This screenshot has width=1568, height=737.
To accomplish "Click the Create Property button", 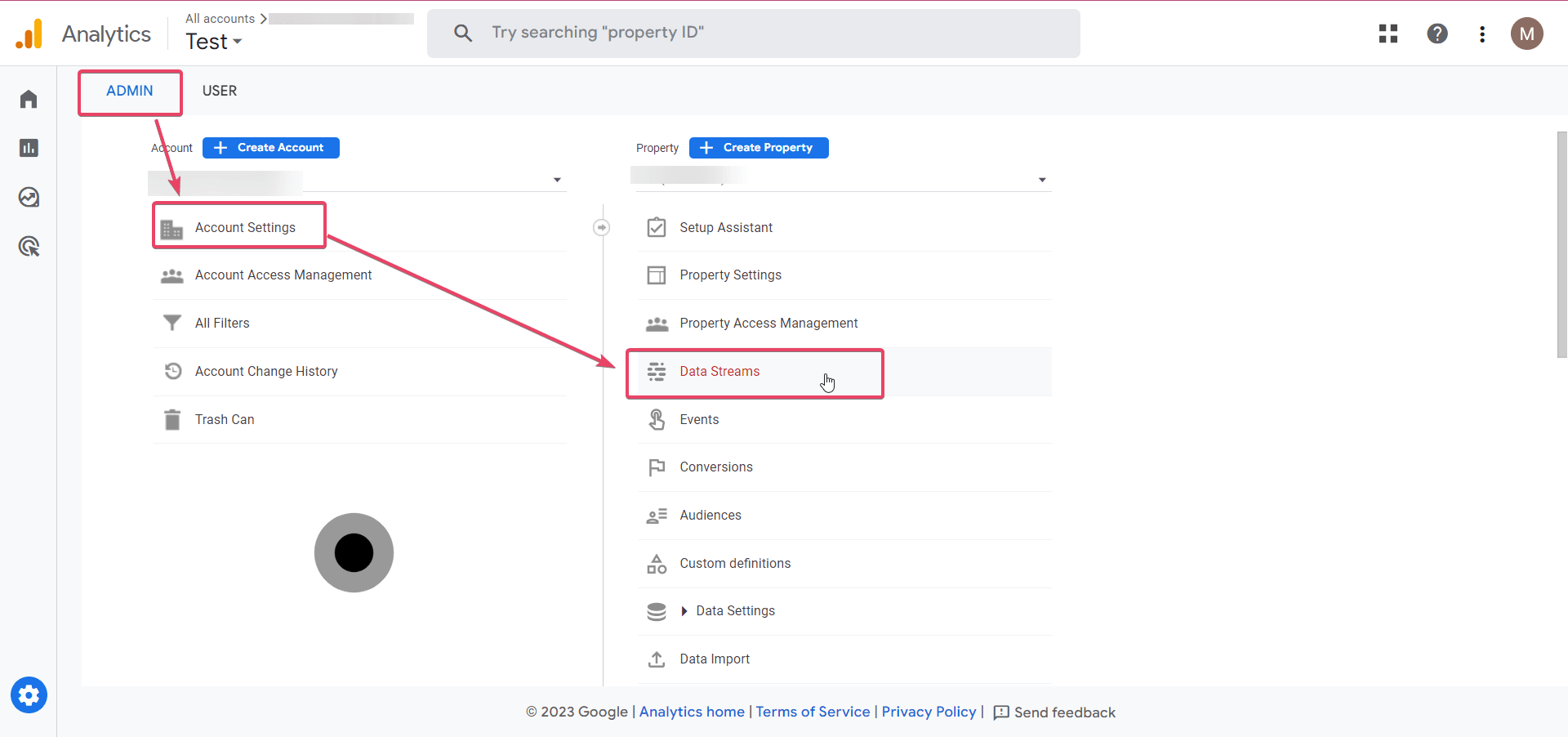I will (759, 148).
